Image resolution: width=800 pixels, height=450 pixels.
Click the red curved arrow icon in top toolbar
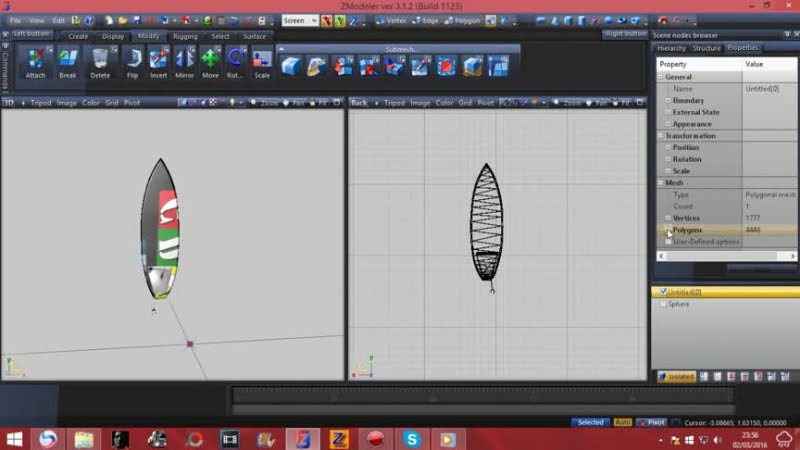pos(663,20)
